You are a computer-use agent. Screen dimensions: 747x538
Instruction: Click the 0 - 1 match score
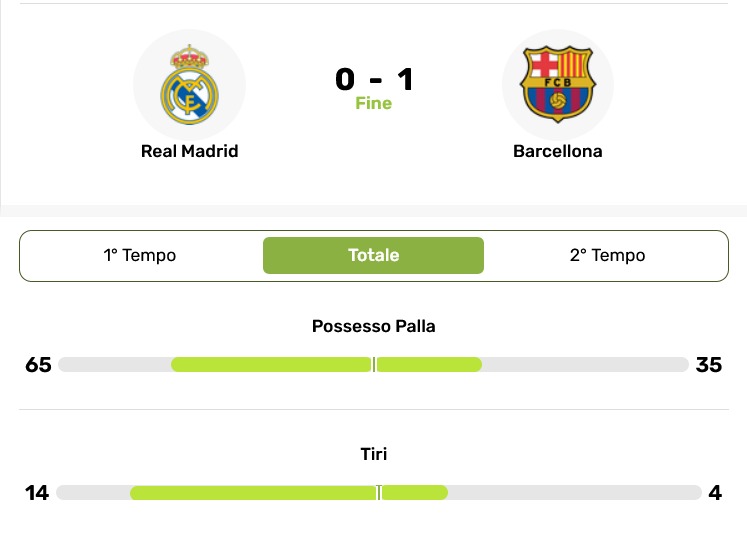(x=374, y=79)
